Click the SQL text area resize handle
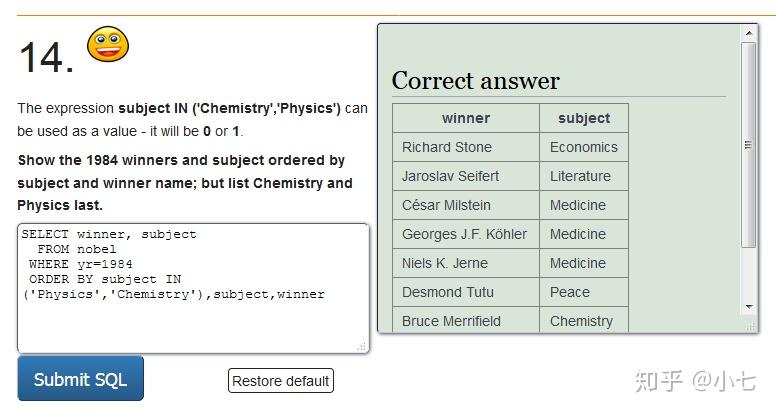This screenshot has height=412, width=776. click(361, 346)
